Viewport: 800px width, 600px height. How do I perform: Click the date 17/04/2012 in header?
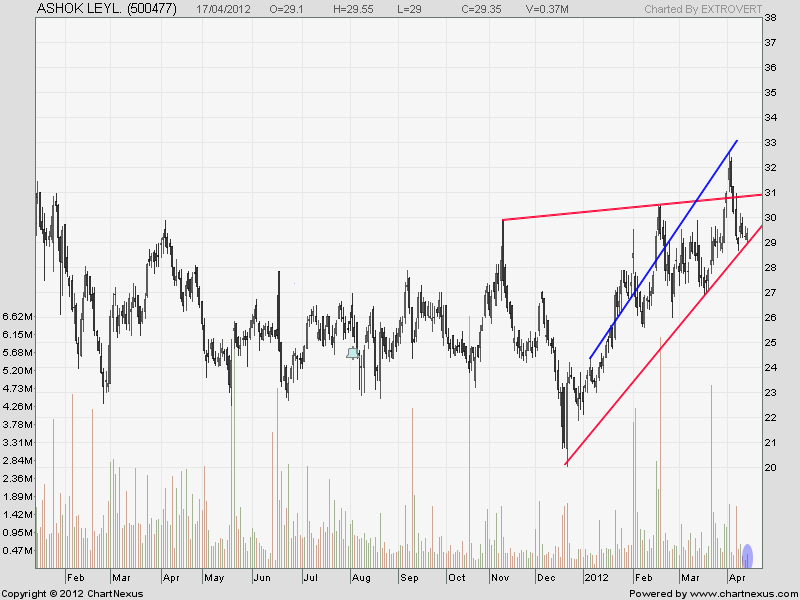pos(225,9)
